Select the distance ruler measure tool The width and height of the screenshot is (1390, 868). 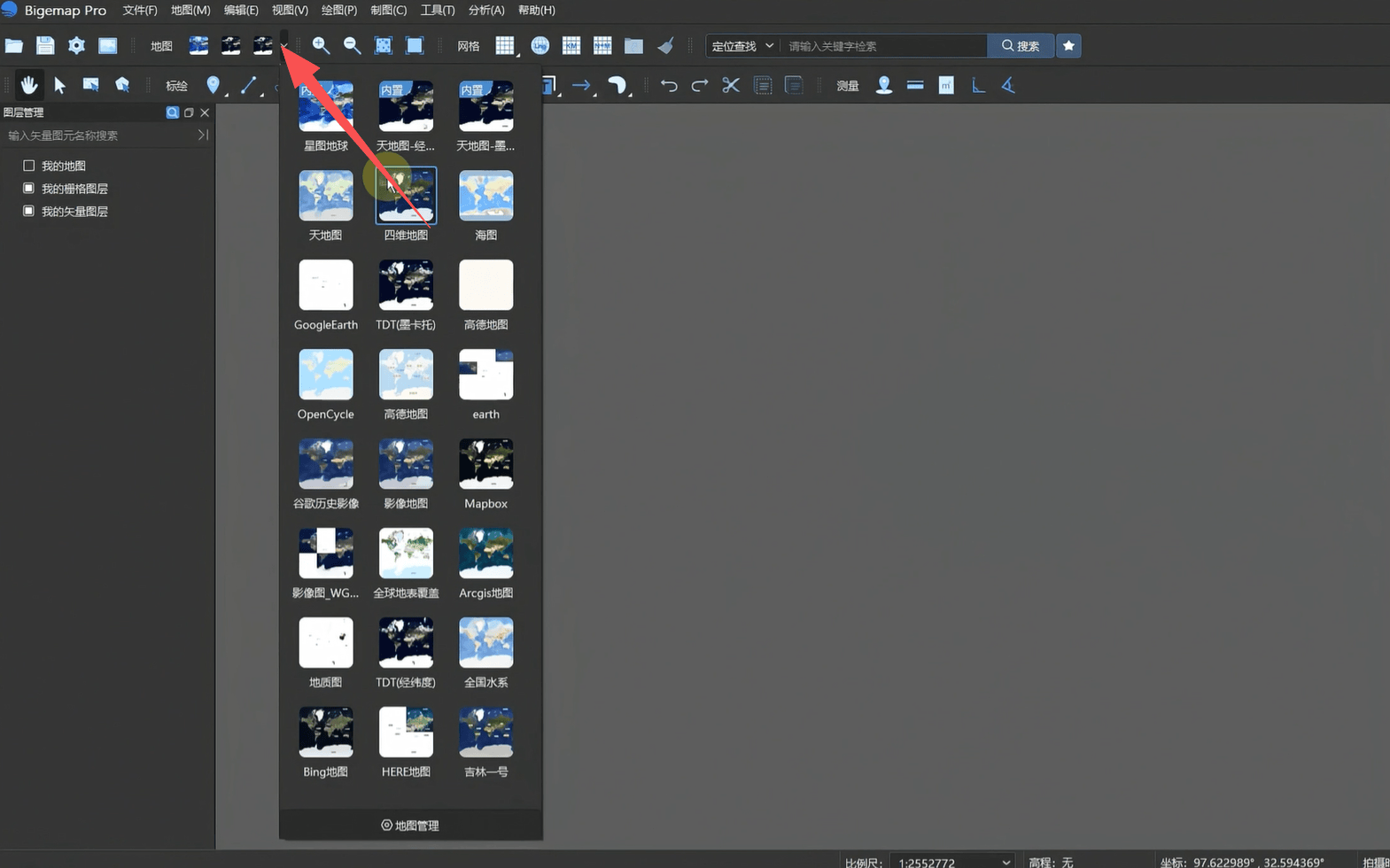point(915,85)
